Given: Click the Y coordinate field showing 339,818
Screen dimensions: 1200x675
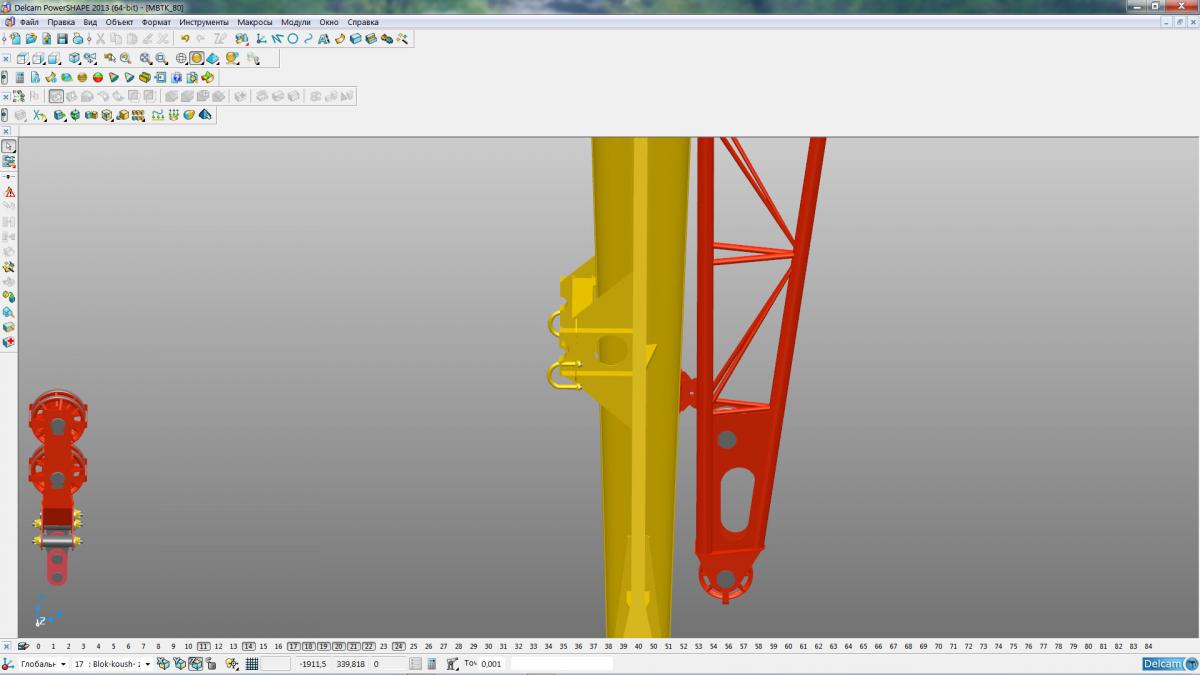Looking at the screenshot, I should tap(350, 663).
